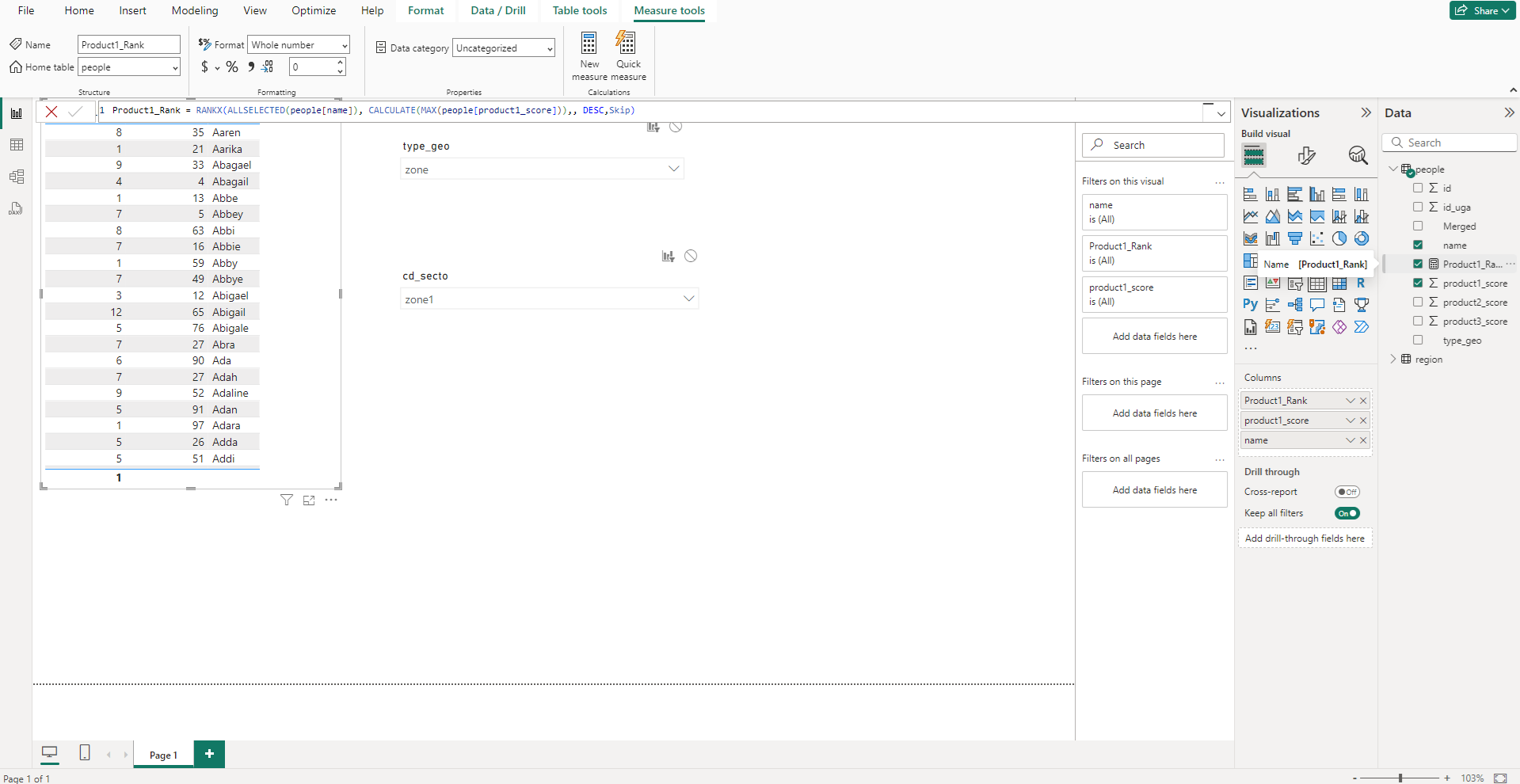The height and width of the screenshot is (784, 1520).
Task: Switch to mobile layout icon
Action: pyautogui.click(x=85, y=752)
